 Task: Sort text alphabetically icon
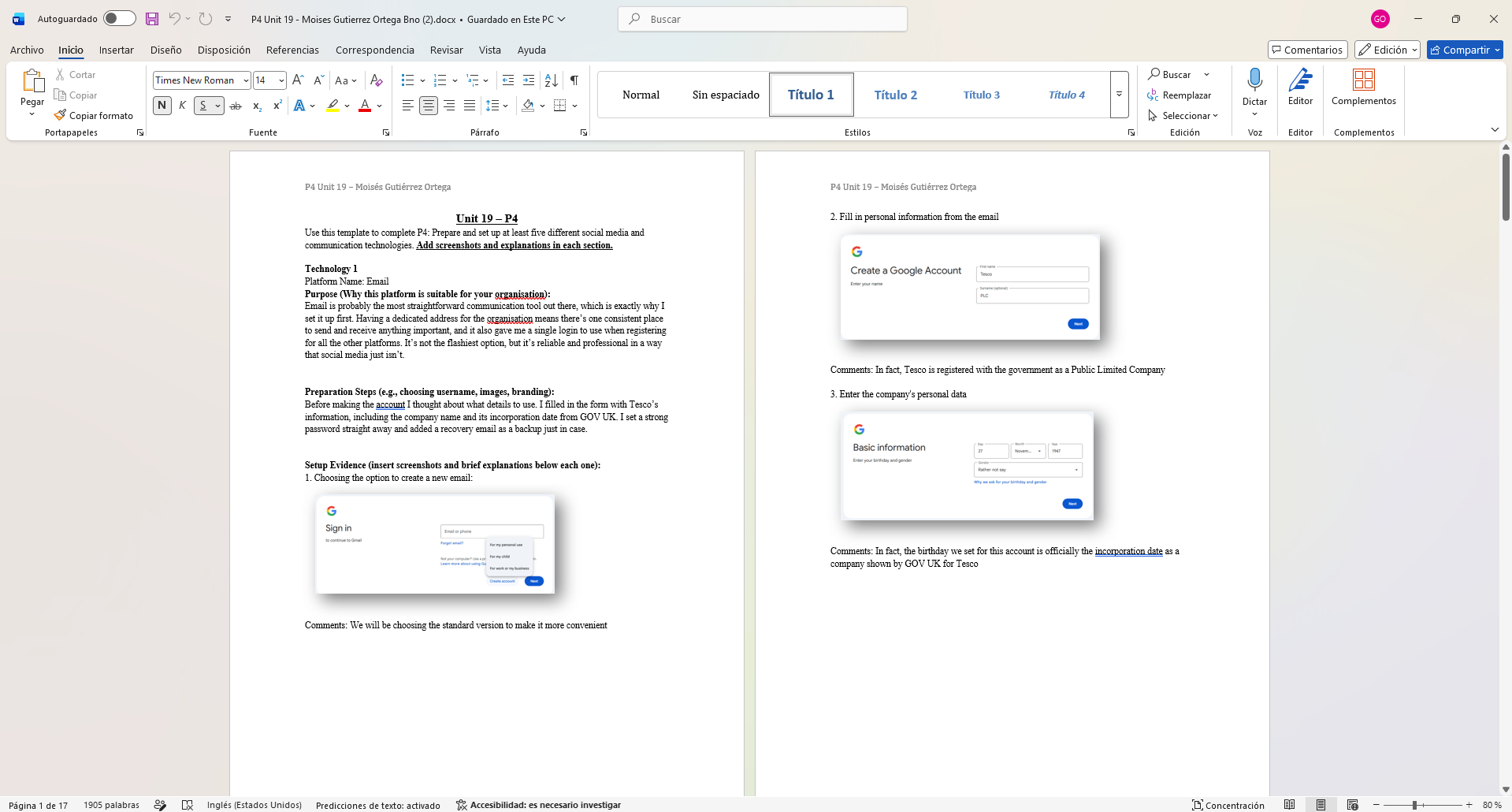pyautogui.click(x=552, y=80)
